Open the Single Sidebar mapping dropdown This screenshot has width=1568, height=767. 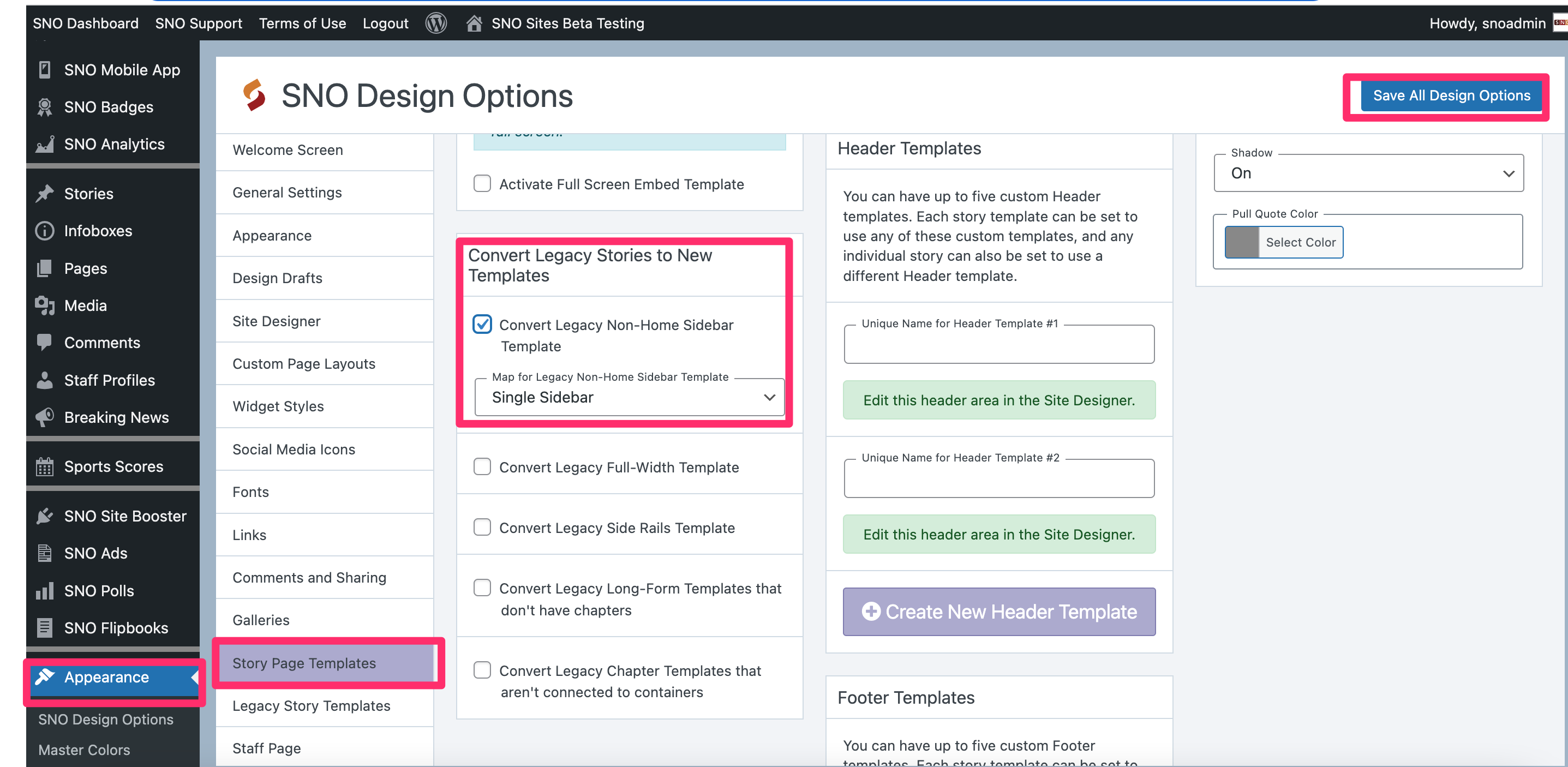coord(629,398)
